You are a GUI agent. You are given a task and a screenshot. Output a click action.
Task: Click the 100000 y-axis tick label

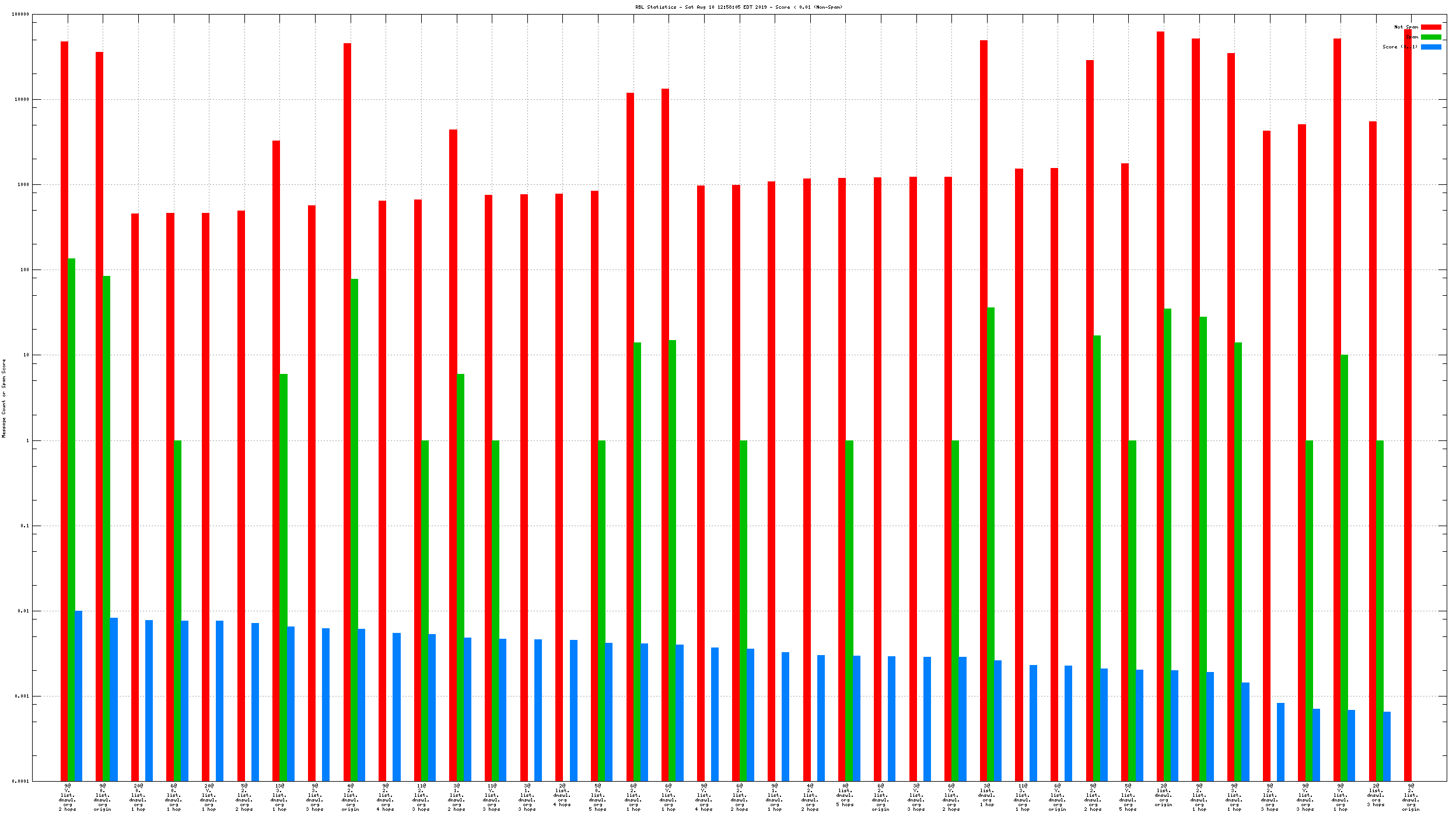(20, 14)
